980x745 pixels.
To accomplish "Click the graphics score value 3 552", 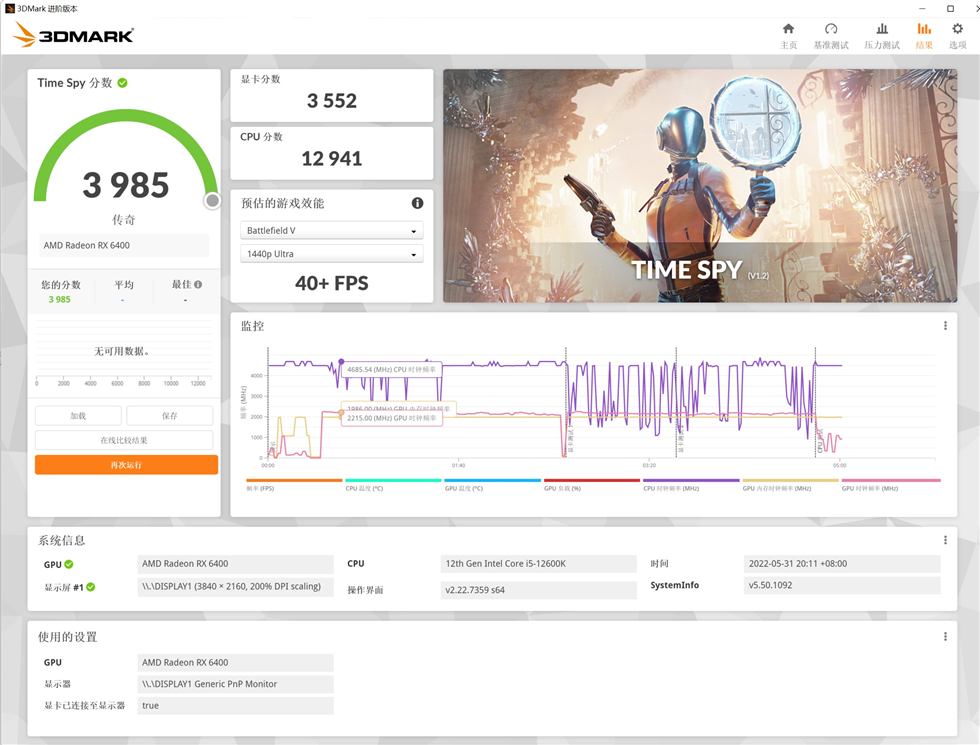I will tap(332, 101).
